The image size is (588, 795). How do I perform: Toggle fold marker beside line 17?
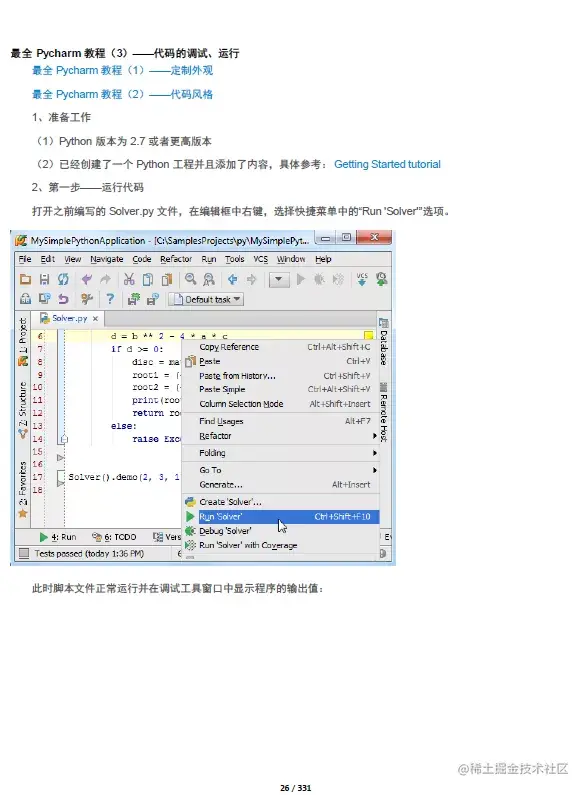point(61,477)
